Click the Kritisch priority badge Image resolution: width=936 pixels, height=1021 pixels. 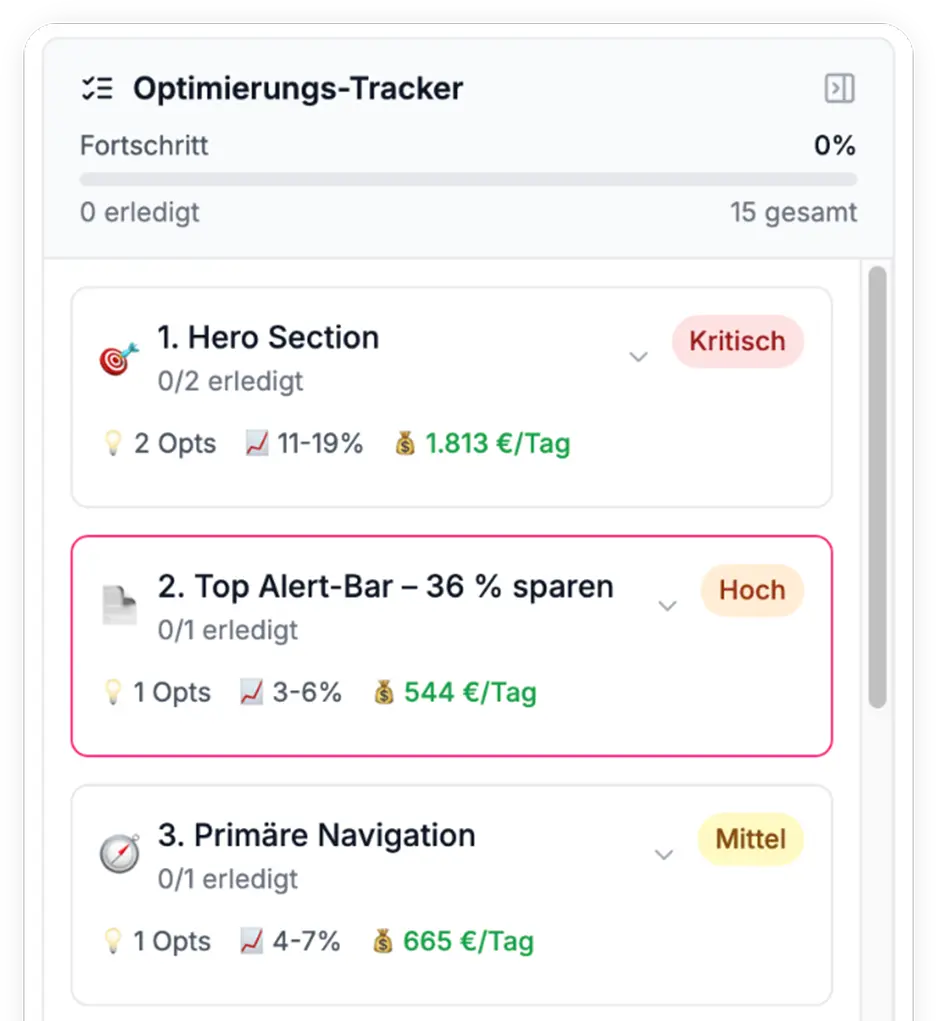coord(737,341)
